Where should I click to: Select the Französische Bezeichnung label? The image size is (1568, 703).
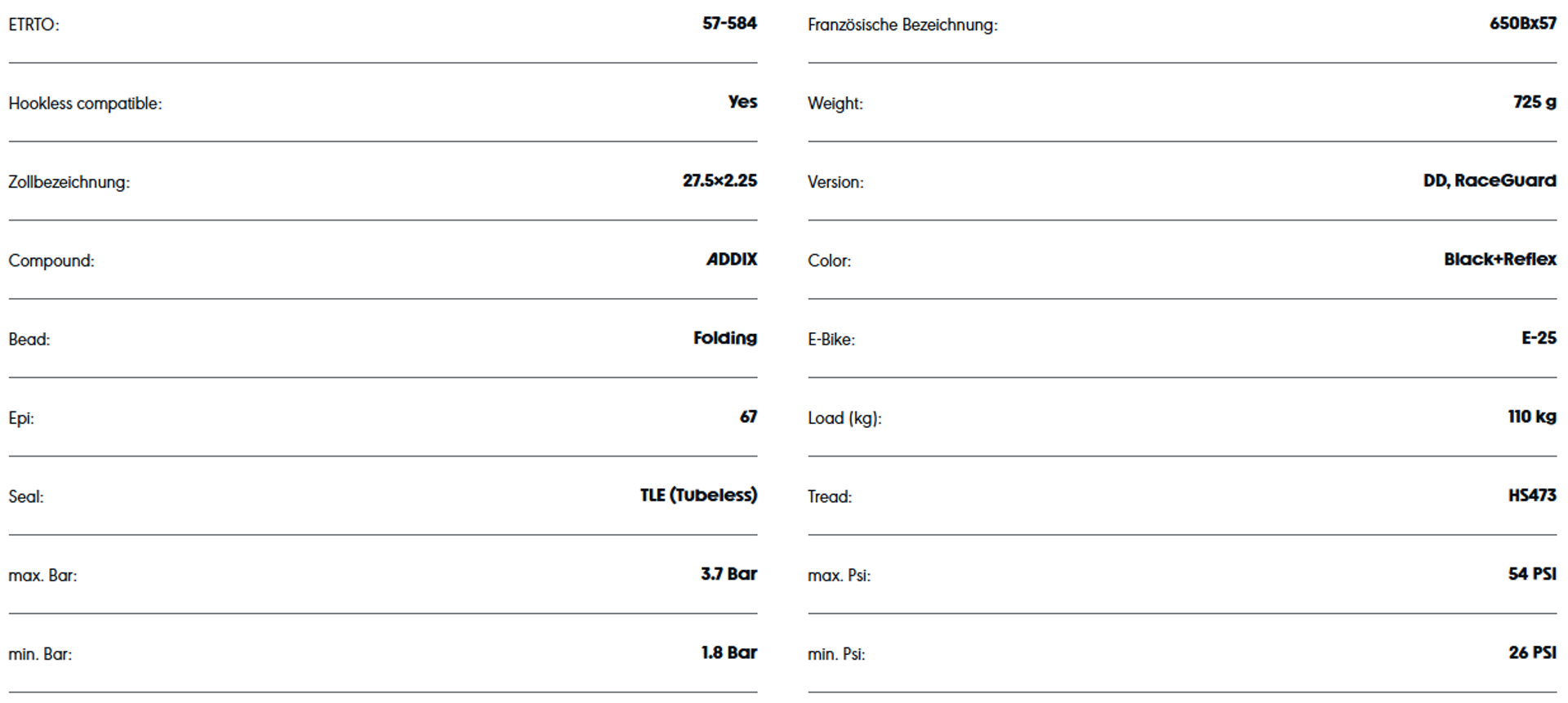pyautogui.click(x=902, y=25)
